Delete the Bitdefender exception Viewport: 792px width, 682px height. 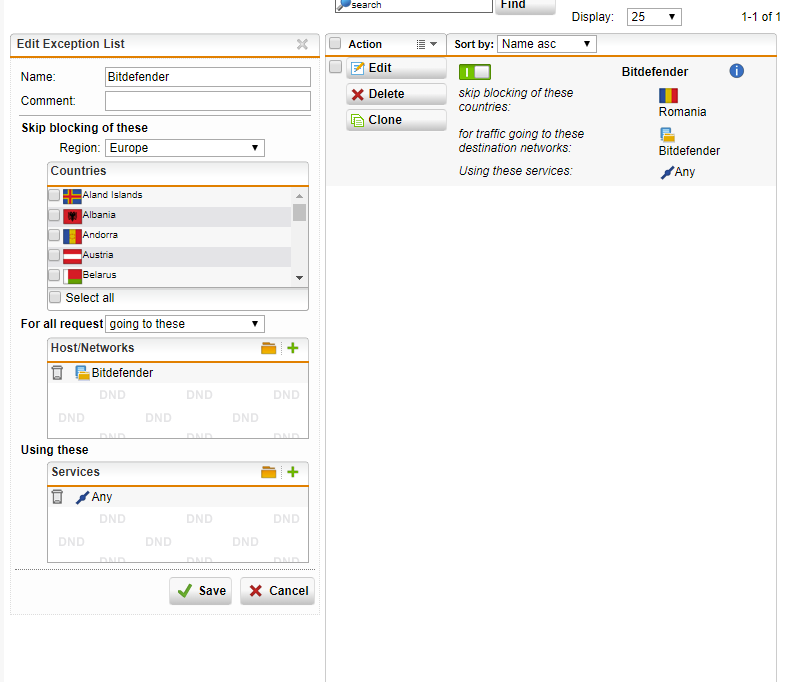pos(397,94)
